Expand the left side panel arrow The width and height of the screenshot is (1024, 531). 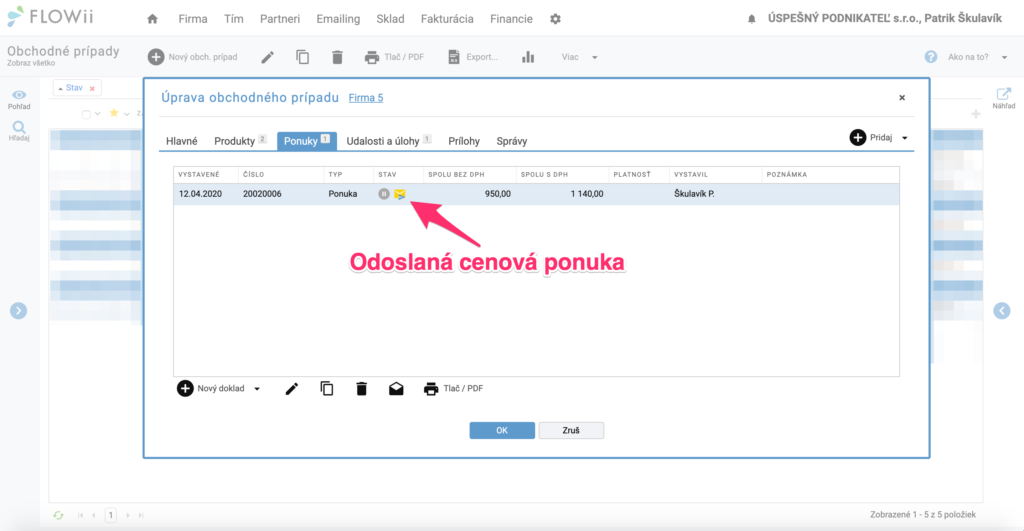coord(18,311)
